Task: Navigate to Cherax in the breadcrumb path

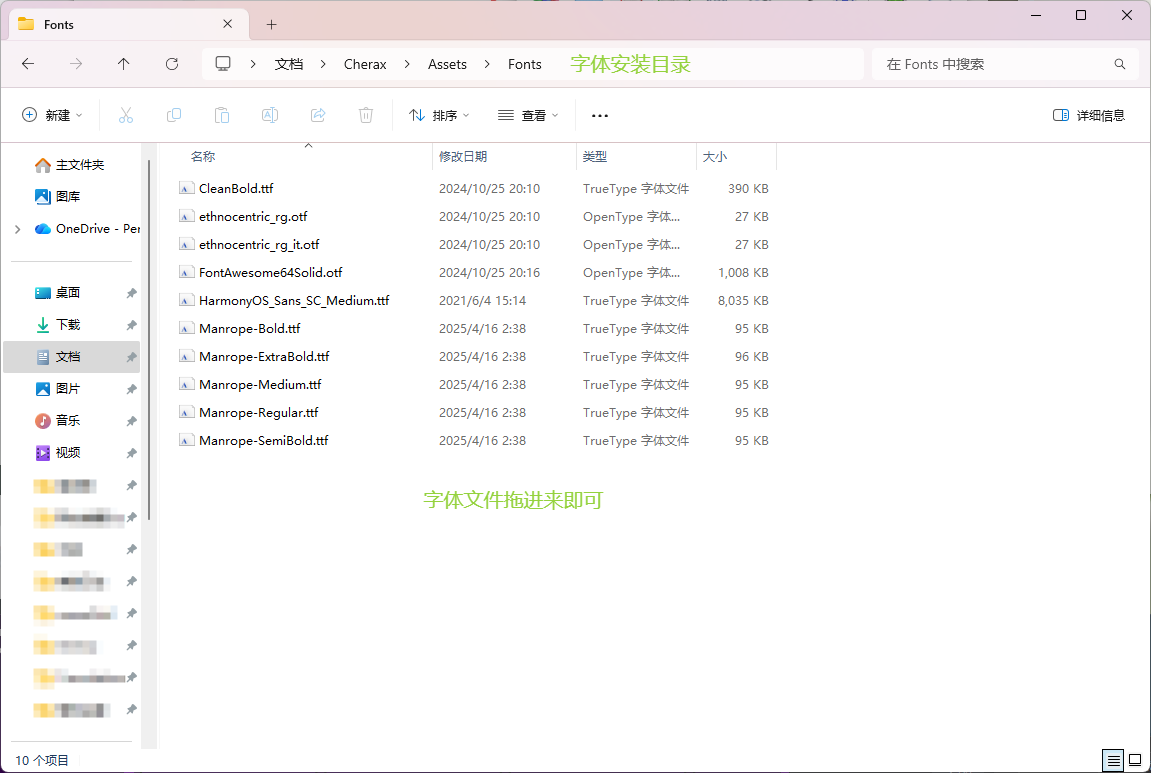Action: click(365, 64)
